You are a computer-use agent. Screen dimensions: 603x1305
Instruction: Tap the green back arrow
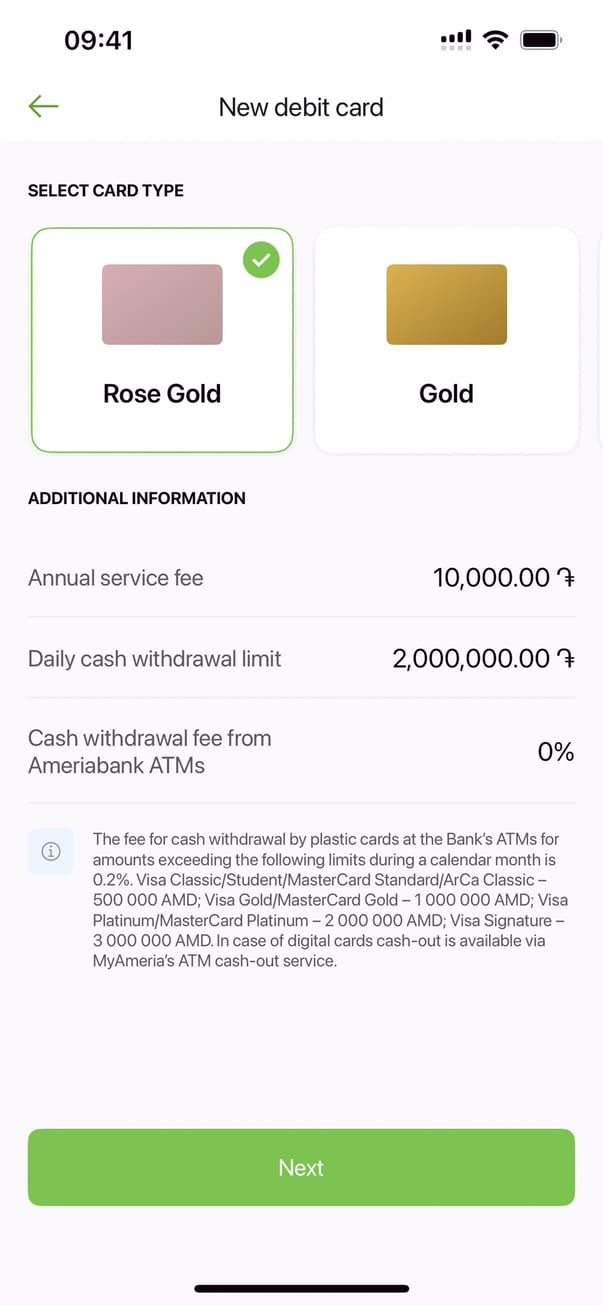(44, 106)
